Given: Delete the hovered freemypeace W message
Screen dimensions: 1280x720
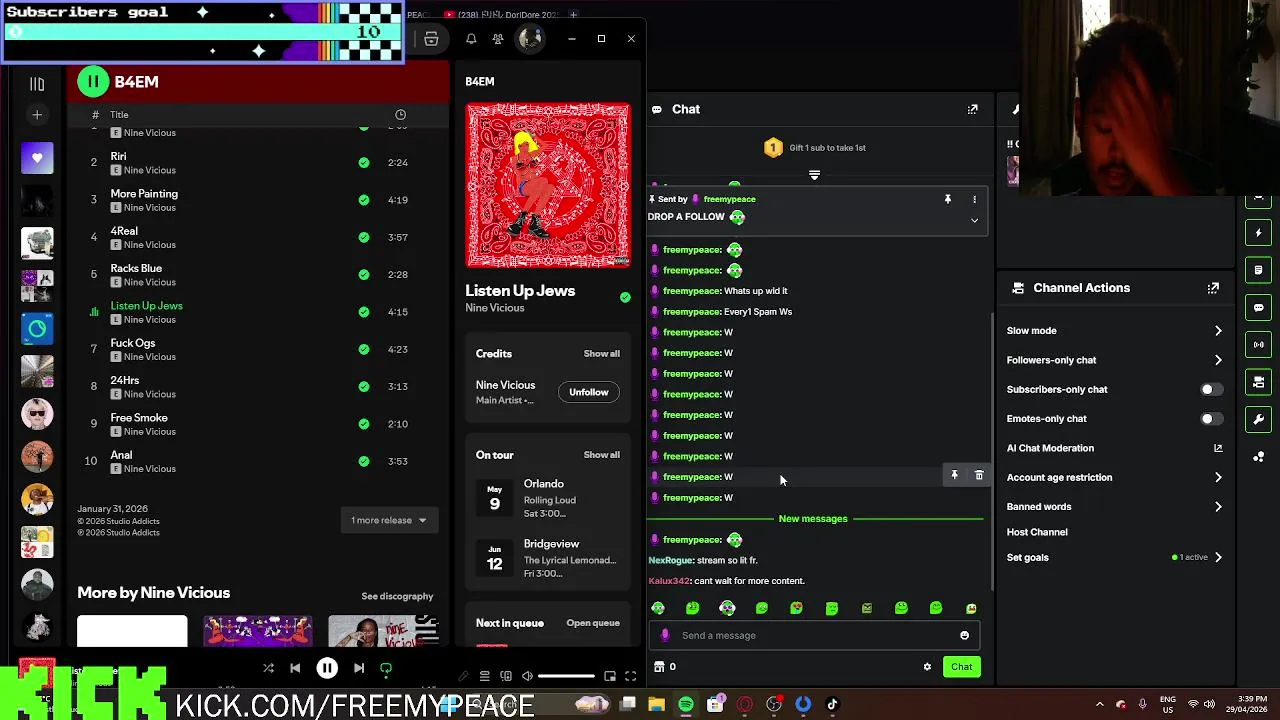Looking at the screenshot, I should (x=979, y=476).
